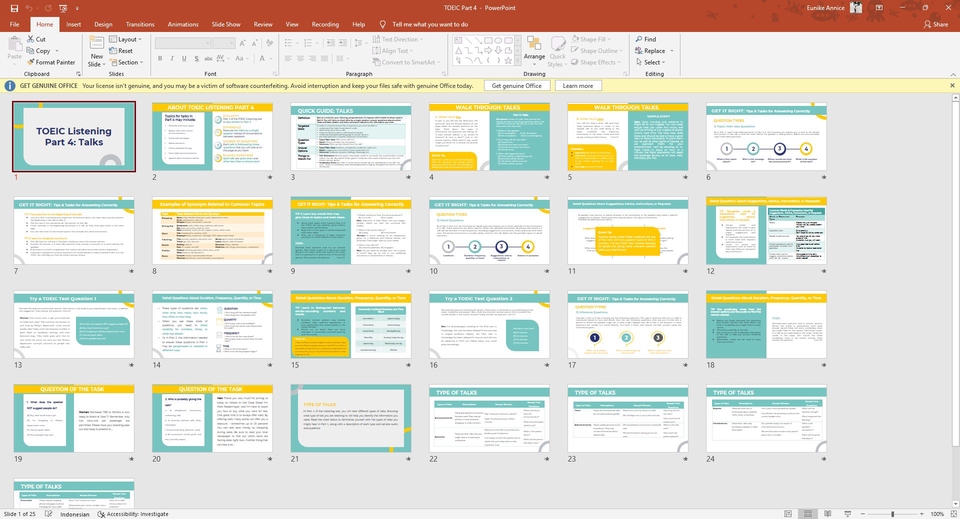Select Slide Sorter view in status bar
This screenshot has width=960, height=519.
tap(808, 514)
